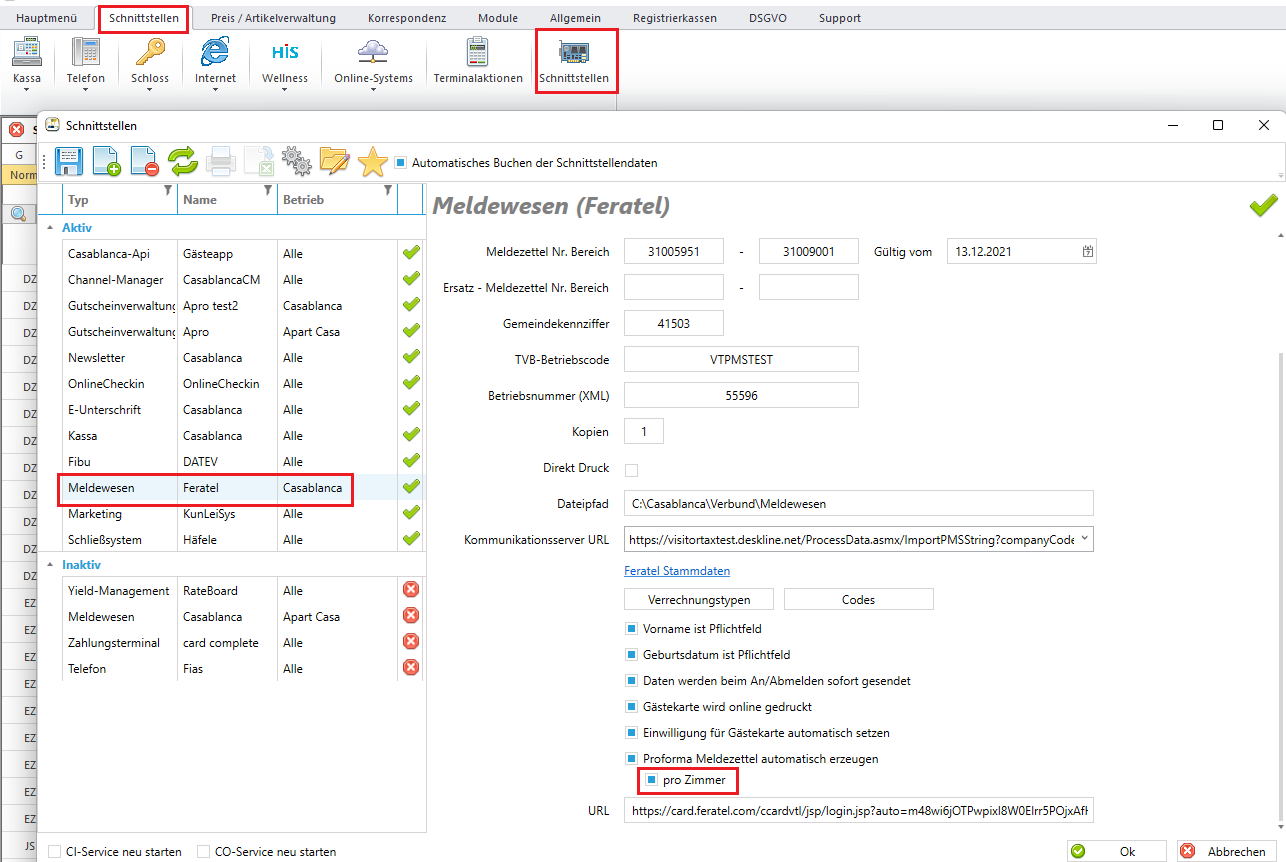
Task: Collapse the Aktiv group
Action: coord(50,228)
